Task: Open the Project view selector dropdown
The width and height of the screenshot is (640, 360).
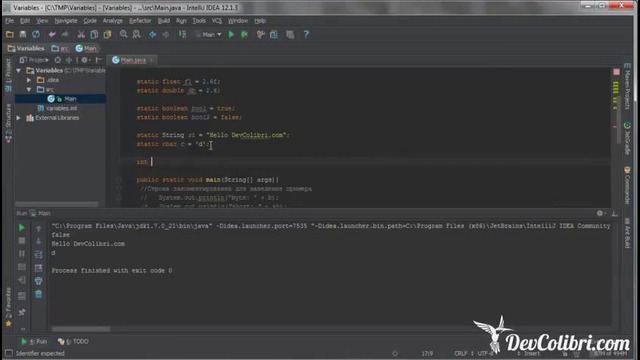Action: point(34,60)
